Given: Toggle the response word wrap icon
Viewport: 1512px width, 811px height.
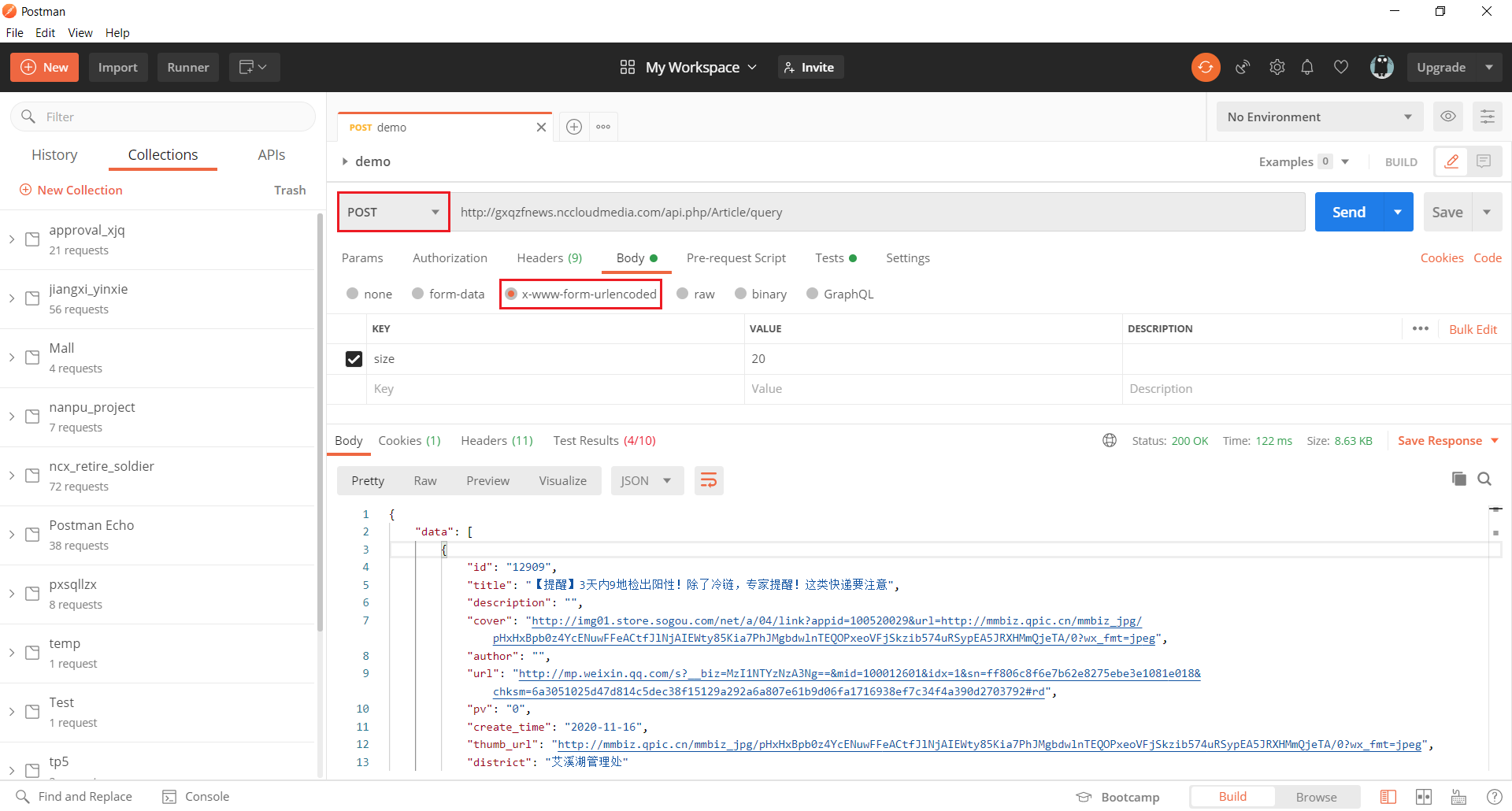Looking at the screenshot, I should [709, 480].
